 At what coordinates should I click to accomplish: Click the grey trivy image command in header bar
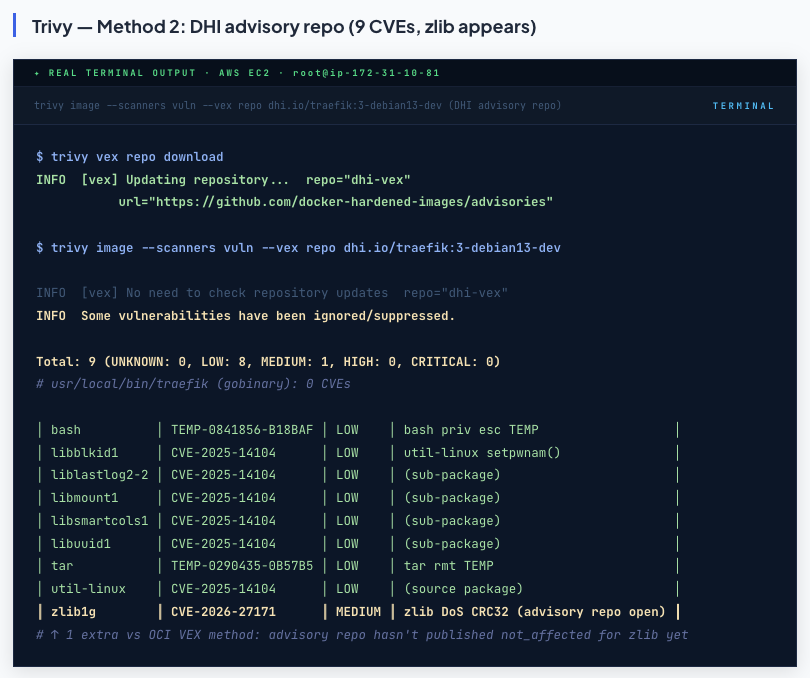click(298, 105)
